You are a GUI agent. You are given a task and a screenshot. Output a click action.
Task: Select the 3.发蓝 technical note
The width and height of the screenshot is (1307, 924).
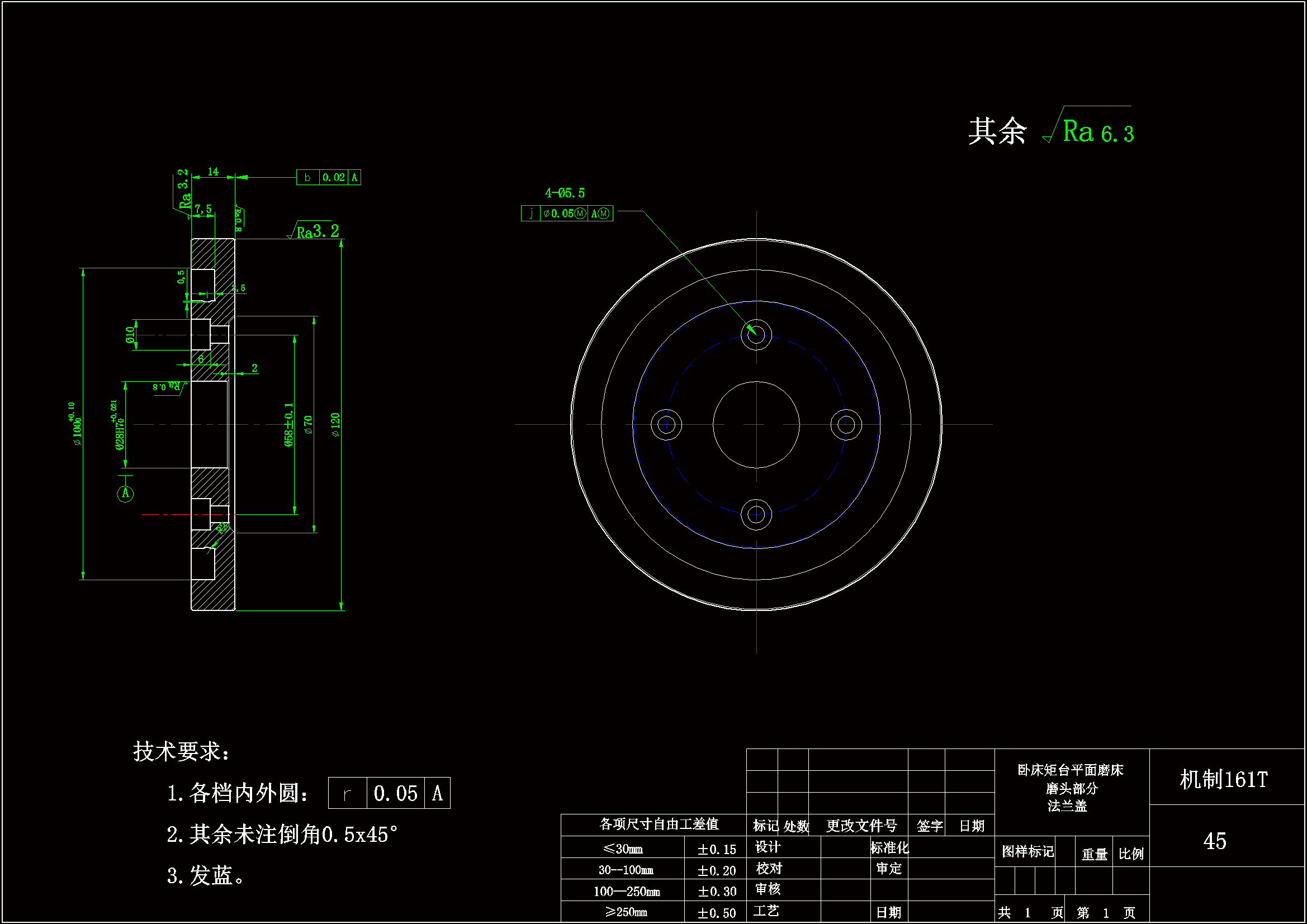206,875
